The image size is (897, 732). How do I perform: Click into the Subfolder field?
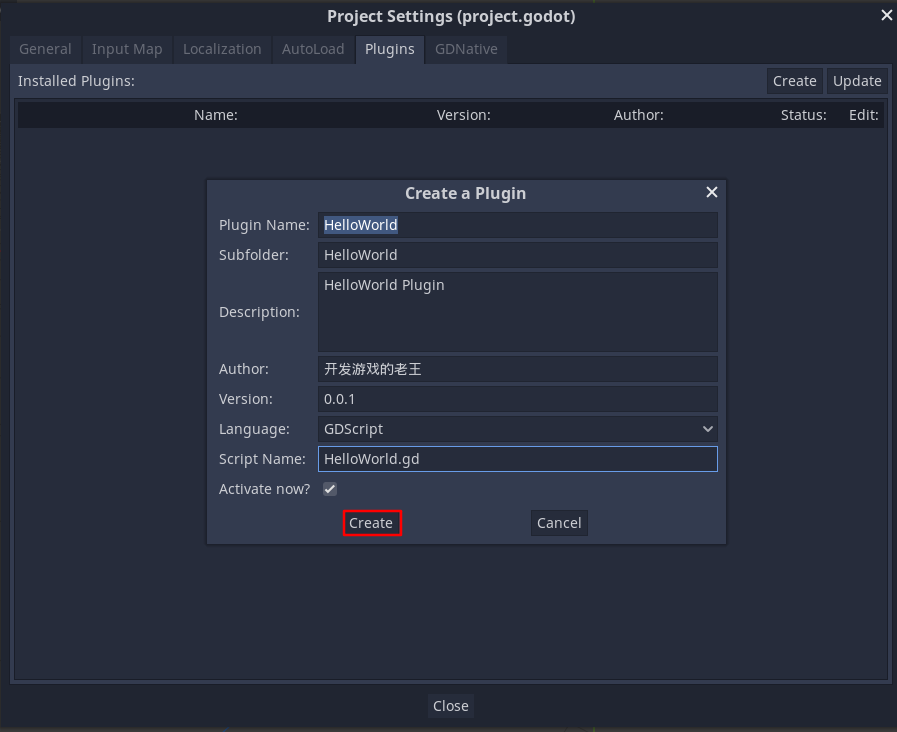point(517,255)
